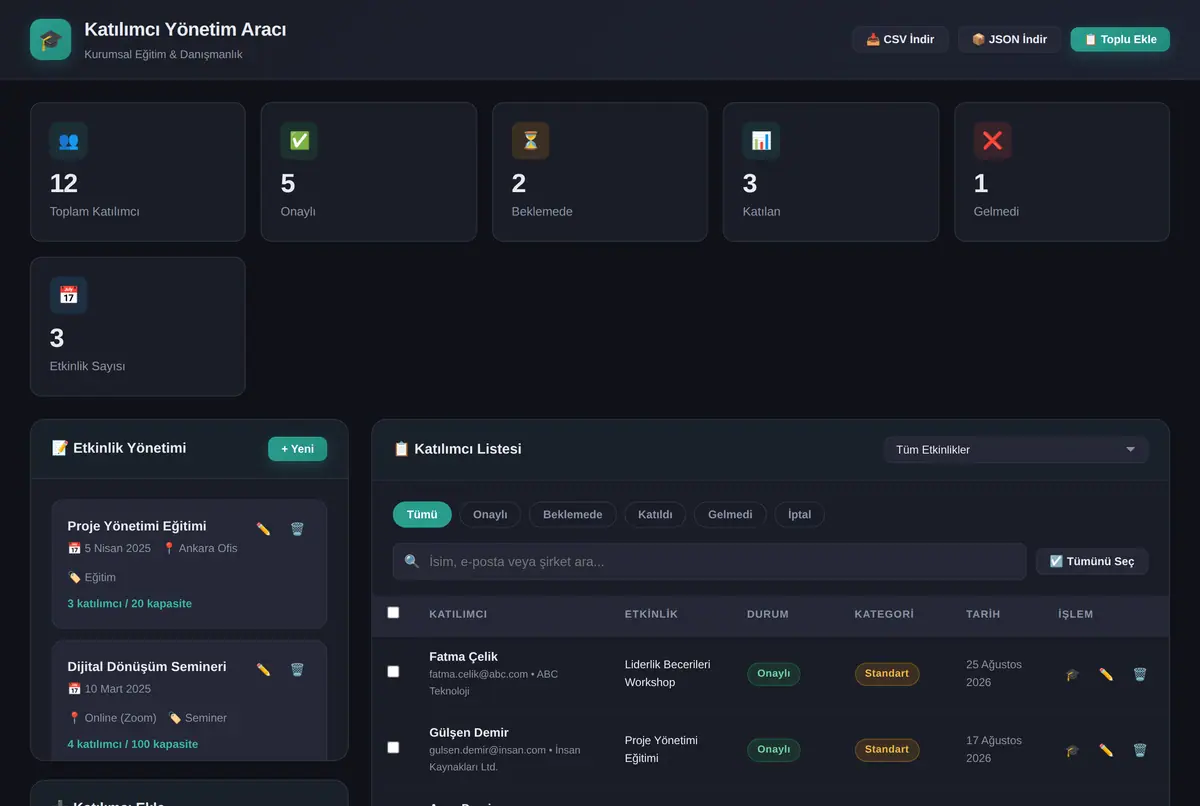Mark Gülşen Demir as attended via graduation cap
This screenshot has height=806, width=1200.
[x=1073, y=750]
